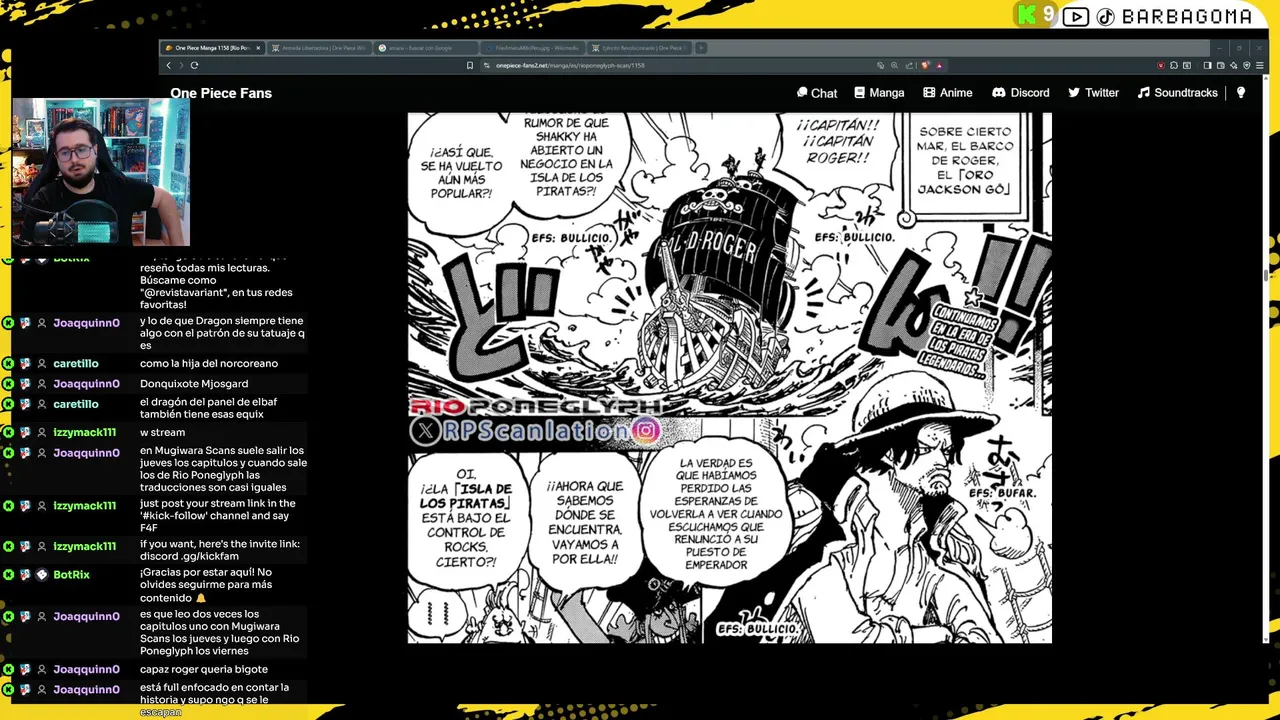
Task: Open the Anime link in site navigation
Action: tap(947, 93)
